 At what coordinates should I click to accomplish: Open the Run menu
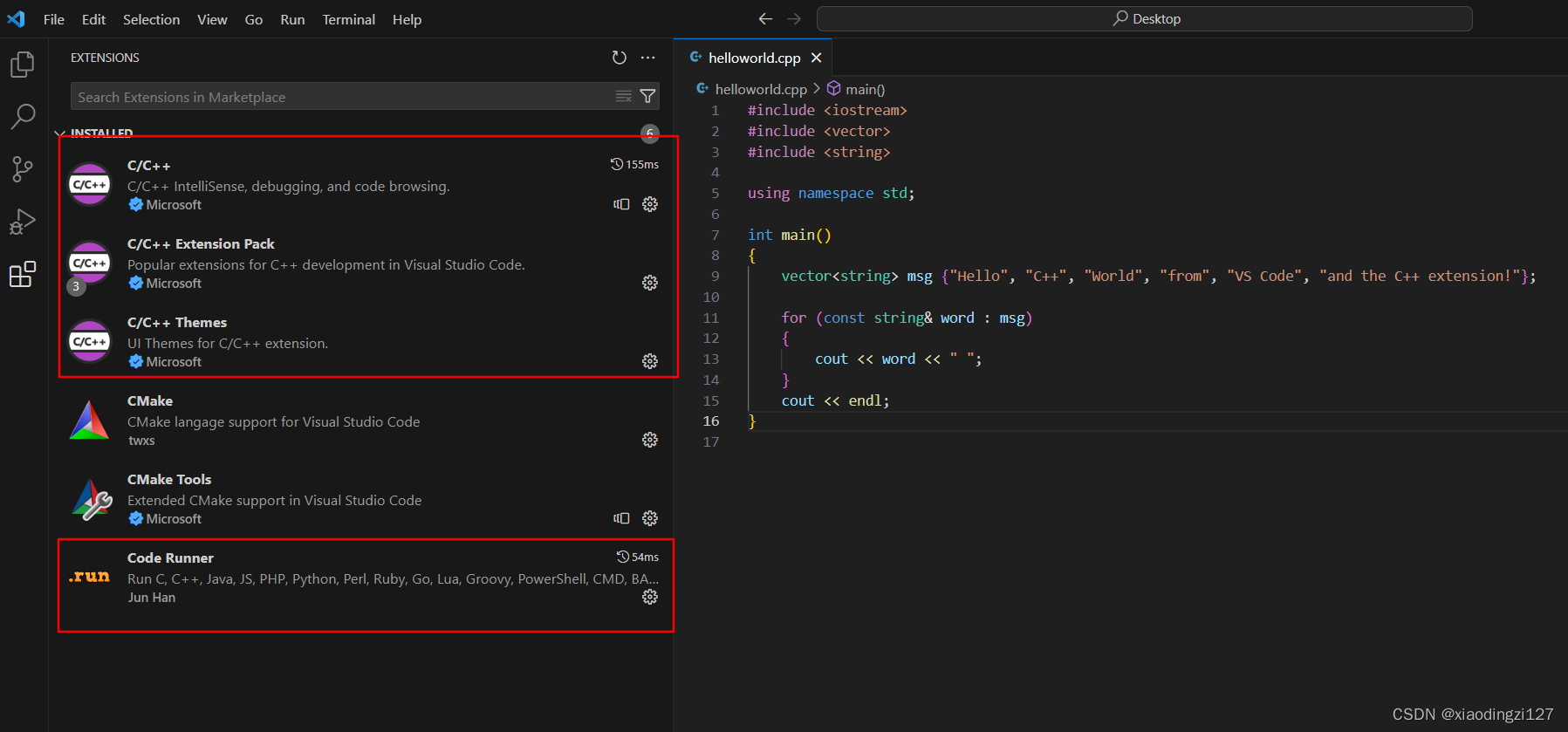tap(292, 19)
